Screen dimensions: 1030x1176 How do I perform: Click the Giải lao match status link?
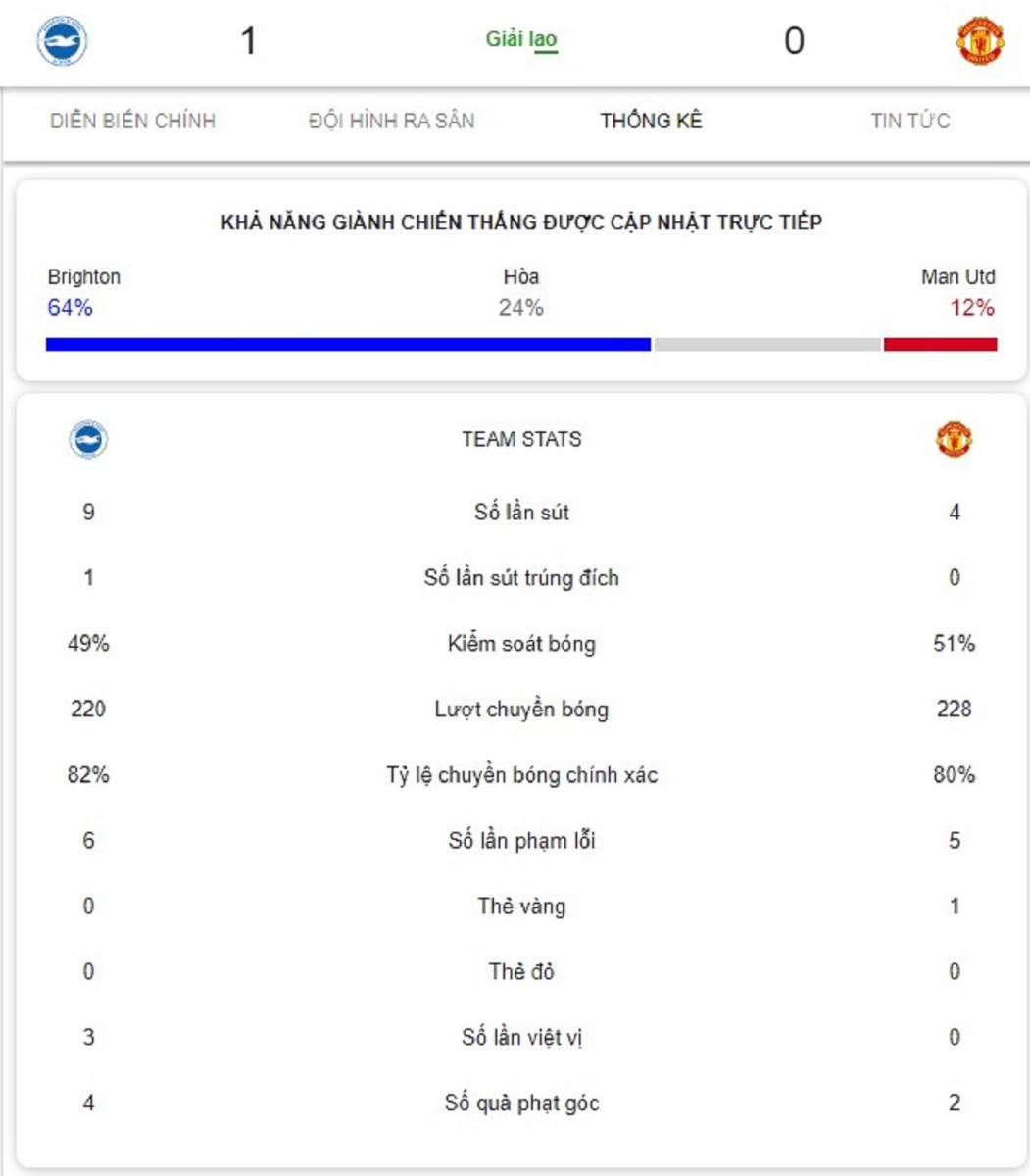click(x=521, y=40)
